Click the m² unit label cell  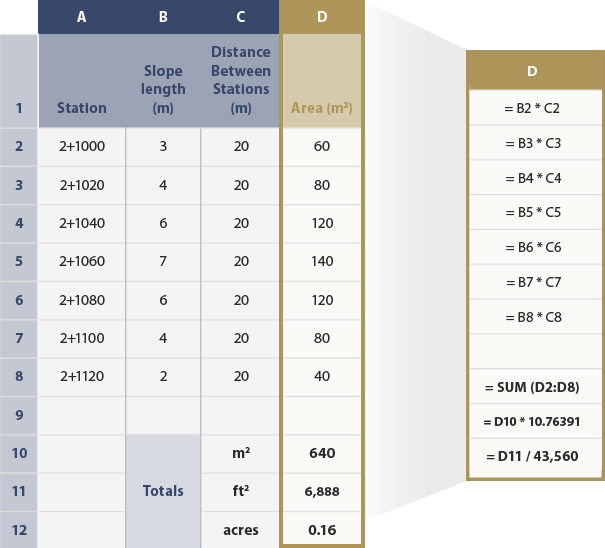241,453
